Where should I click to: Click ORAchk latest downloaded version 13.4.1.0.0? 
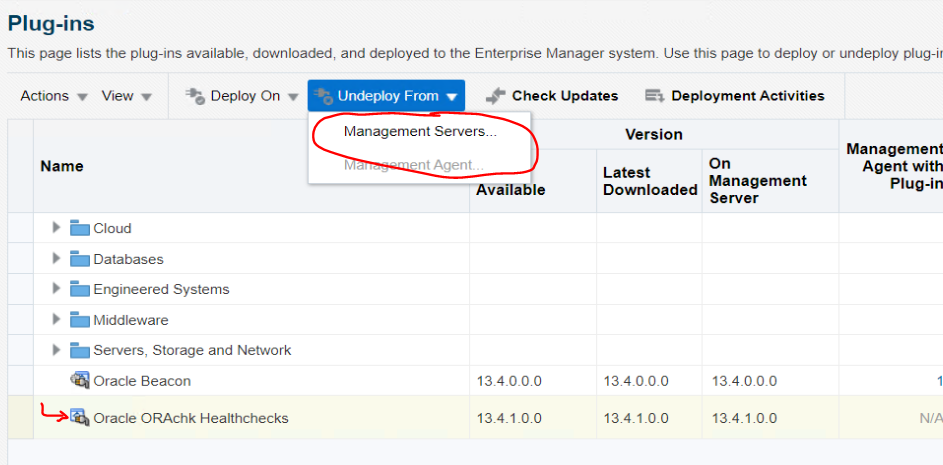(x=636, y=418)
